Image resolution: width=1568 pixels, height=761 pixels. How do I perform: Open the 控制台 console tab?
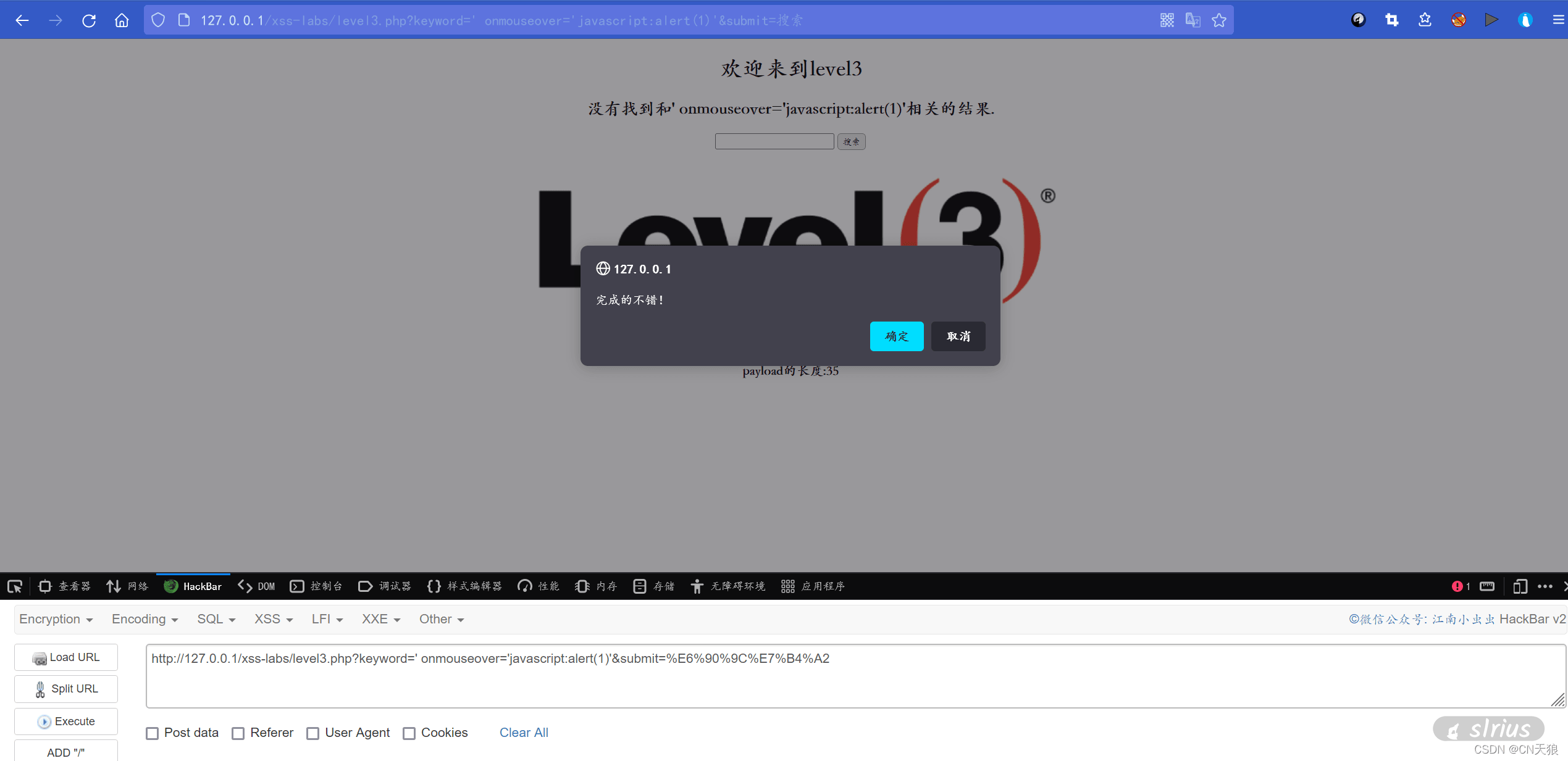coord(316,586)
